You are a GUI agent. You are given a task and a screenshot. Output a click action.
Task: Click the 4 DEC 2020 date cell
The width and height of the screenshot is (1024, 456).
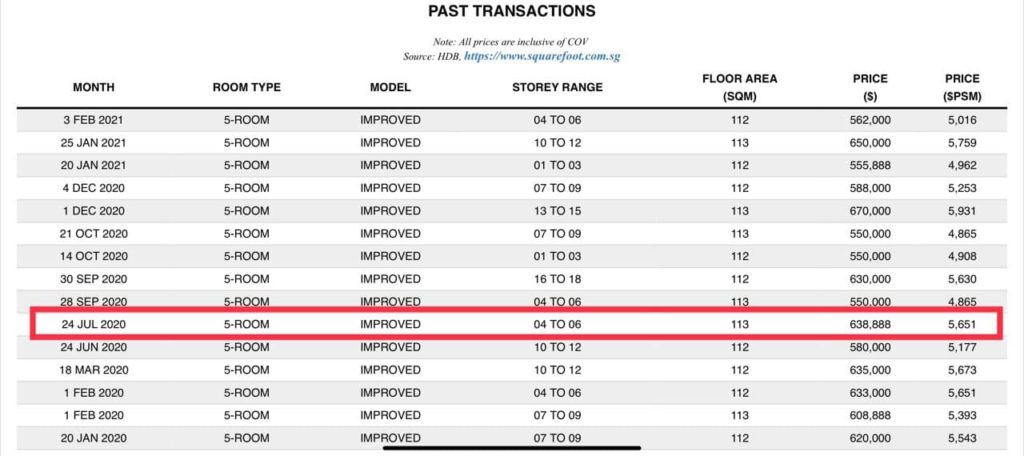click(x=92, y=188)
